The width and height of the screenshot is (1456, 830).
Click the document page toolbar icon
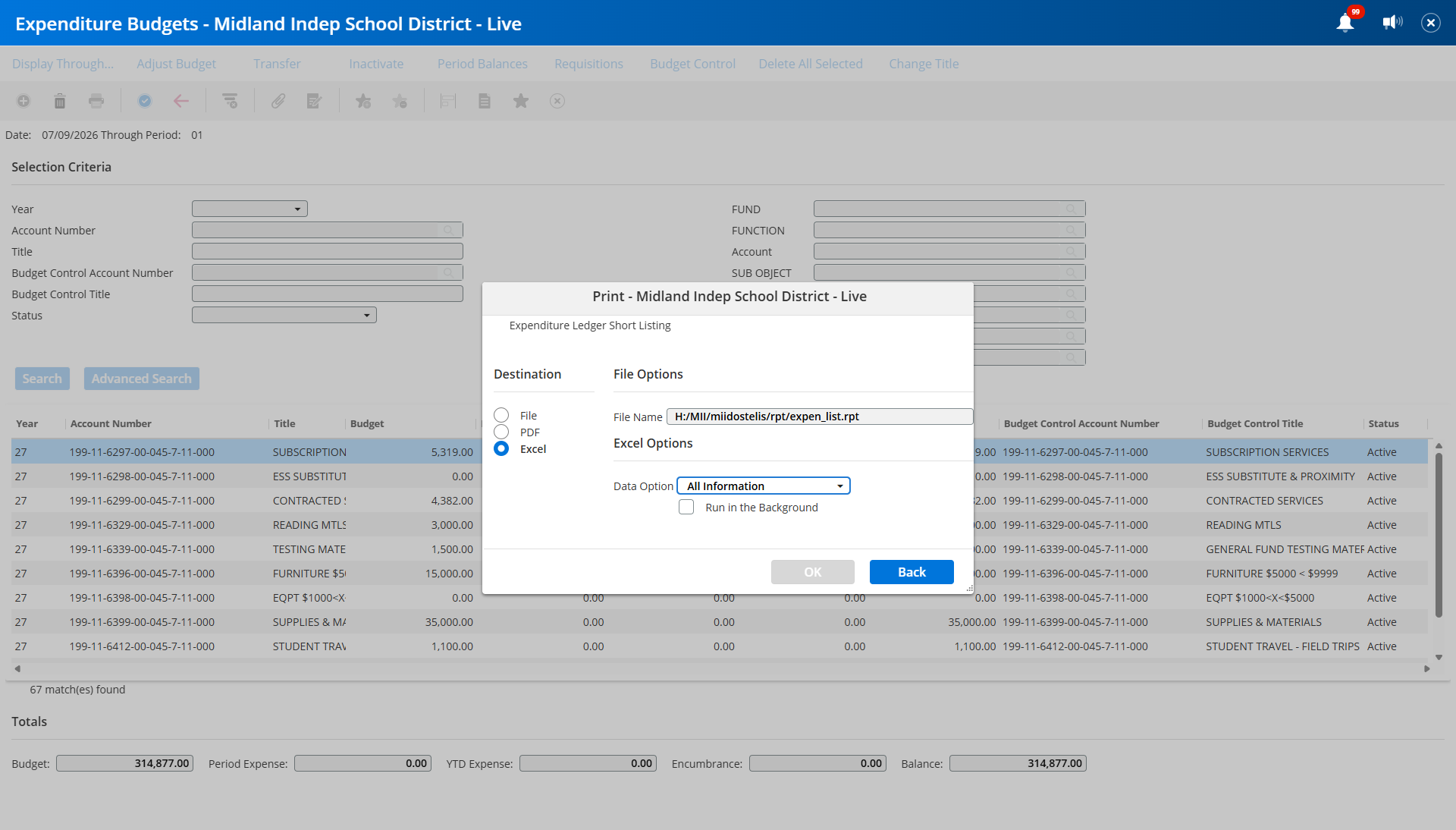pos(485,101)
